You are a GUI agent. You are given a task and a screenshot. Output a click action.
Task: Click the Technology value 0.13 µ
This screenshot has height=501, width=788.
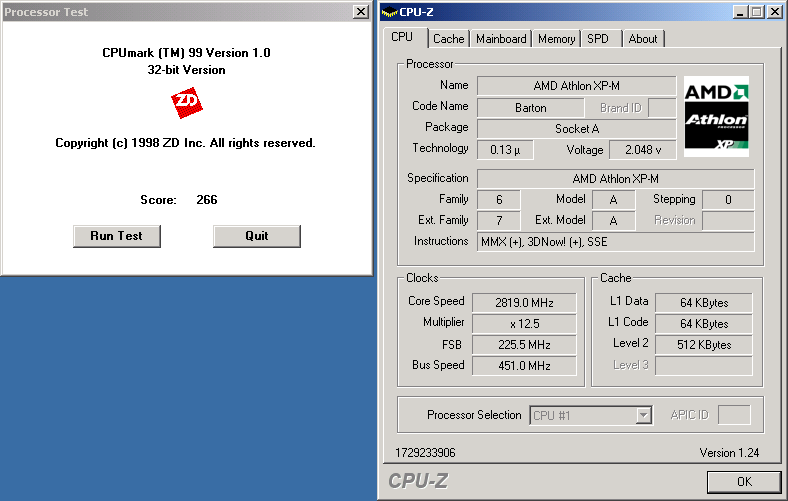(x=505, y=150)
